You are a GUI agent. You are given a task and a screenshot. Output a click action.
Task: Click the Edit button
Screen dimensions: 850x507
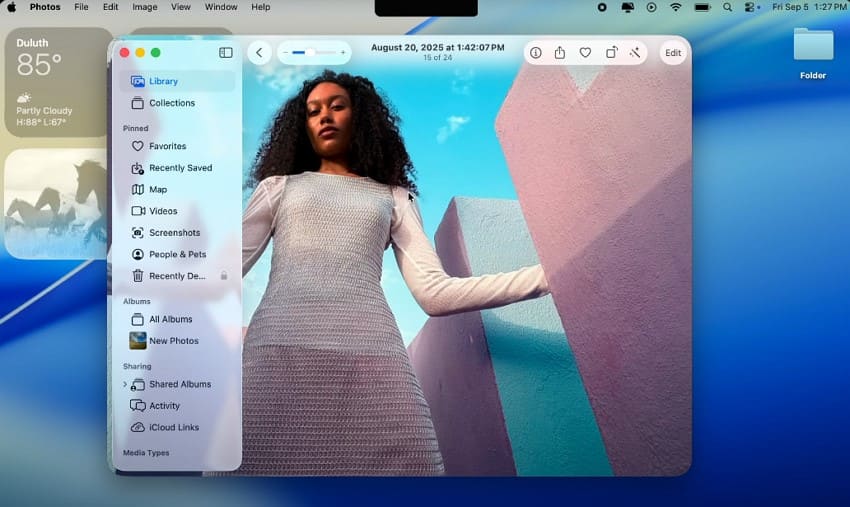[x=673, y=53]
